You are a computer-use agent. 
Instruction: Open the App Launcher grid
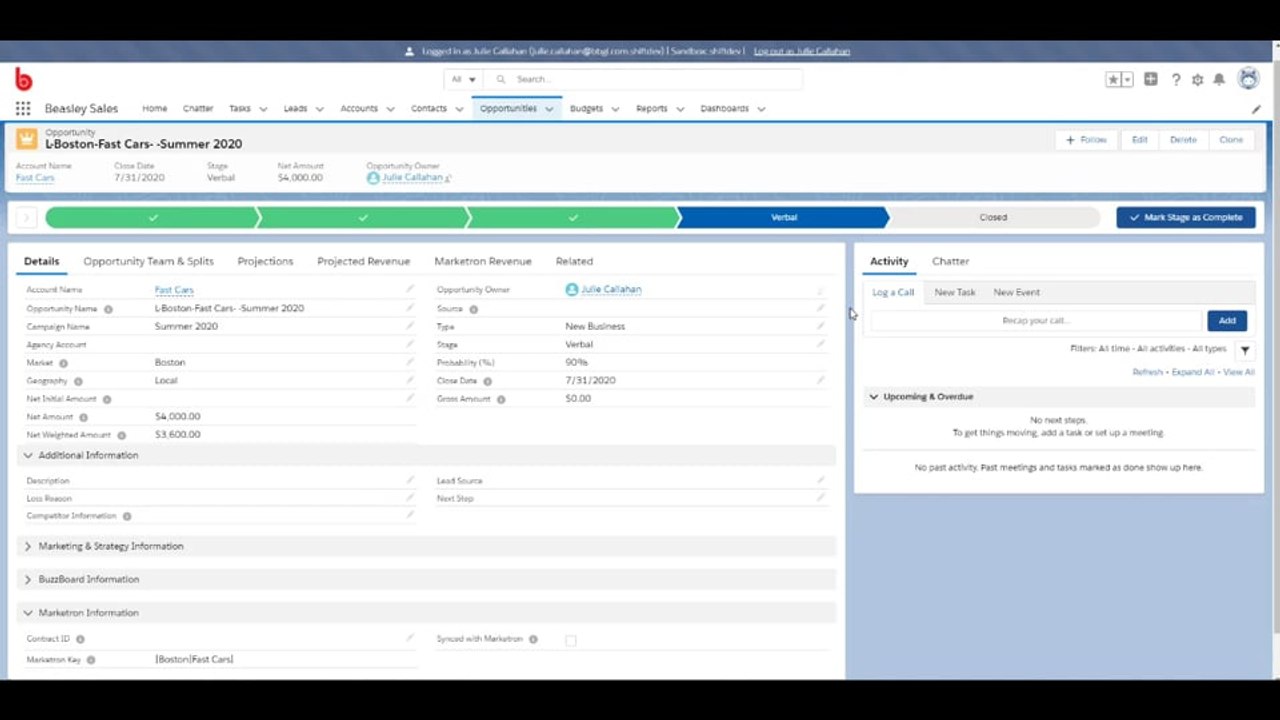tap(23, 108)
